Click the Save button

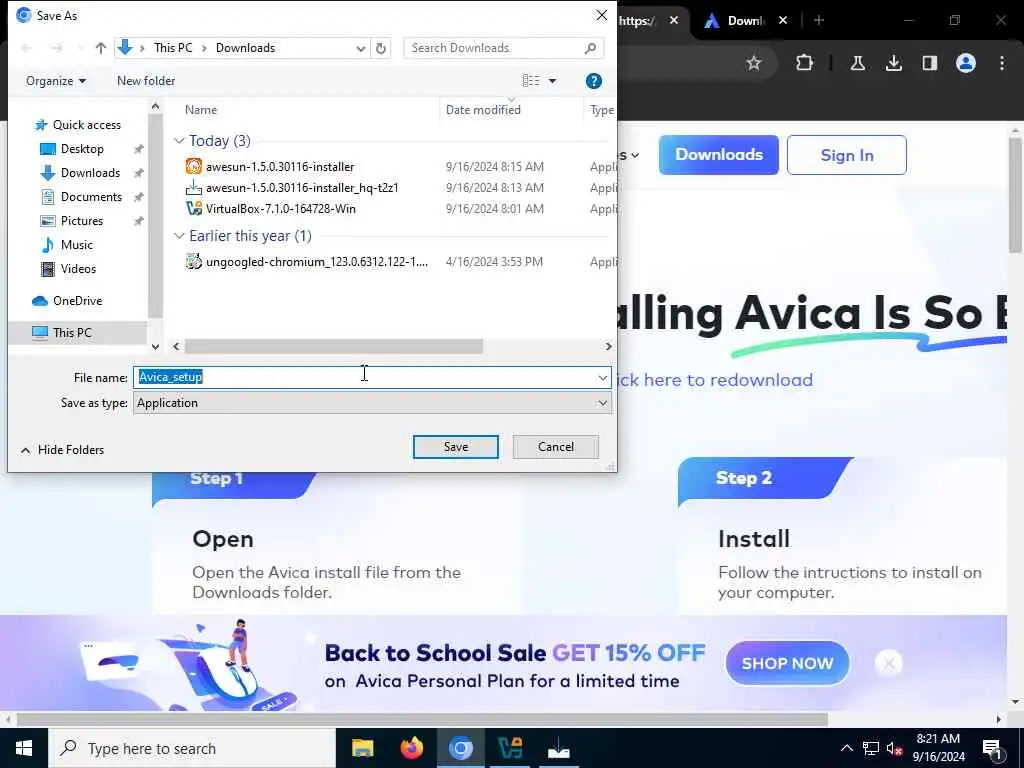[456, 447]
